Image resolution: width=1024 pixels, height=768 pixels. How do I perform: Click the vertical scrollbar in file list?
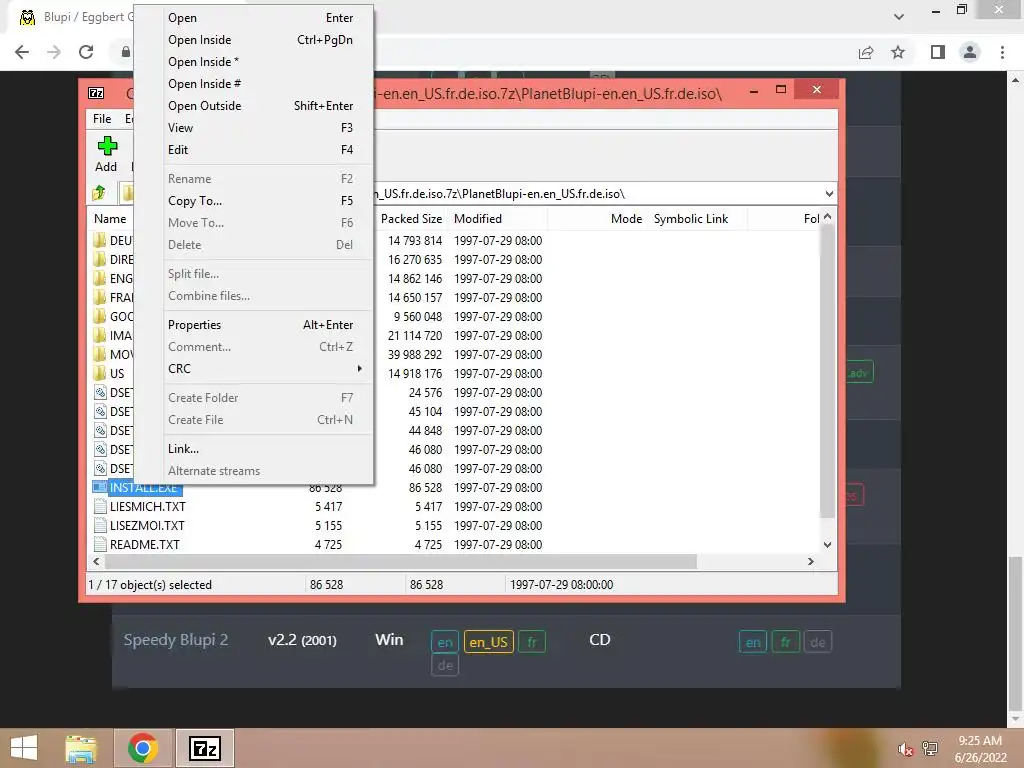[827, 372]
